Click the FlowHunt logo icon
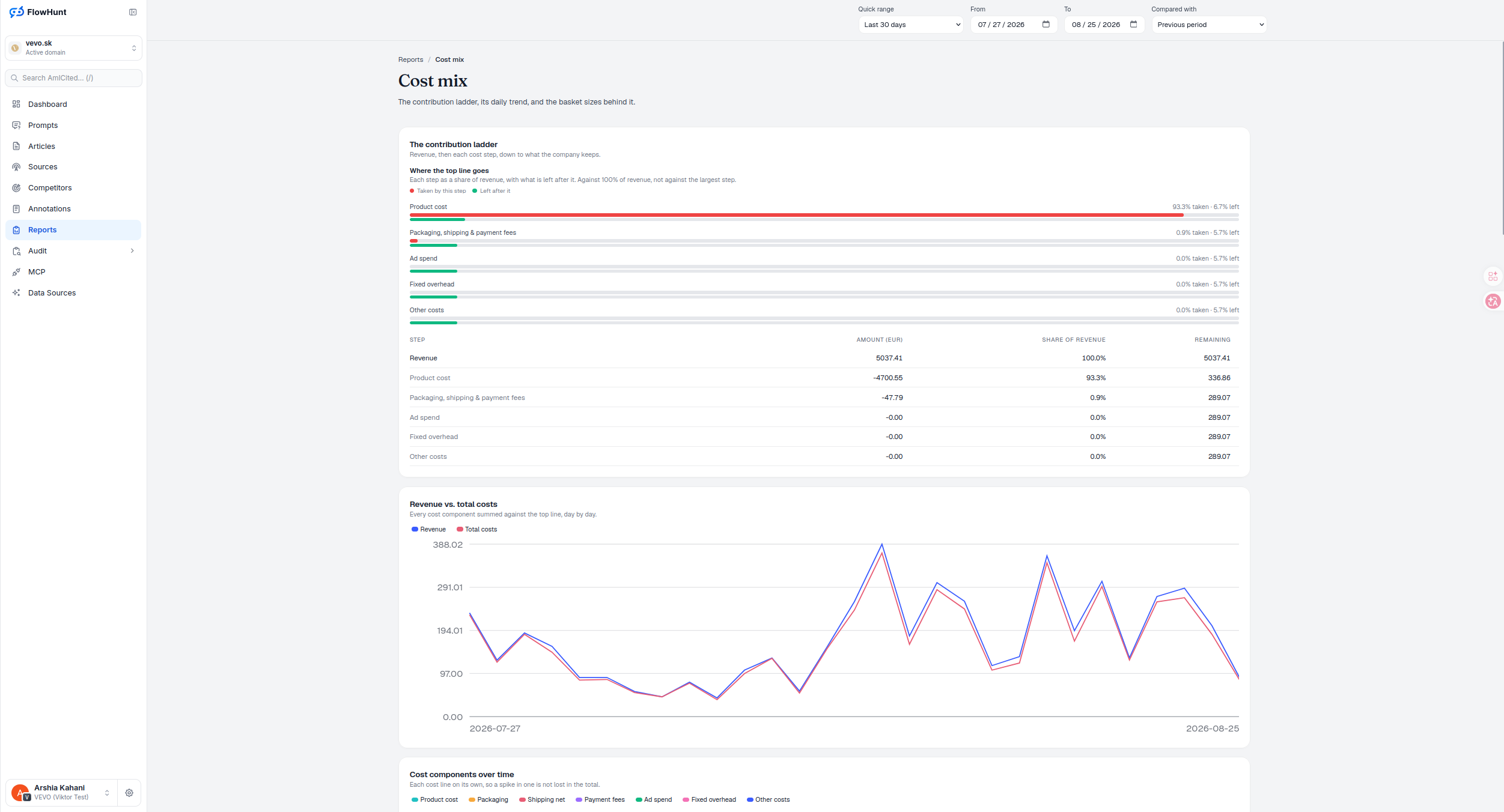1504x812 pixels. pos(16,12)
